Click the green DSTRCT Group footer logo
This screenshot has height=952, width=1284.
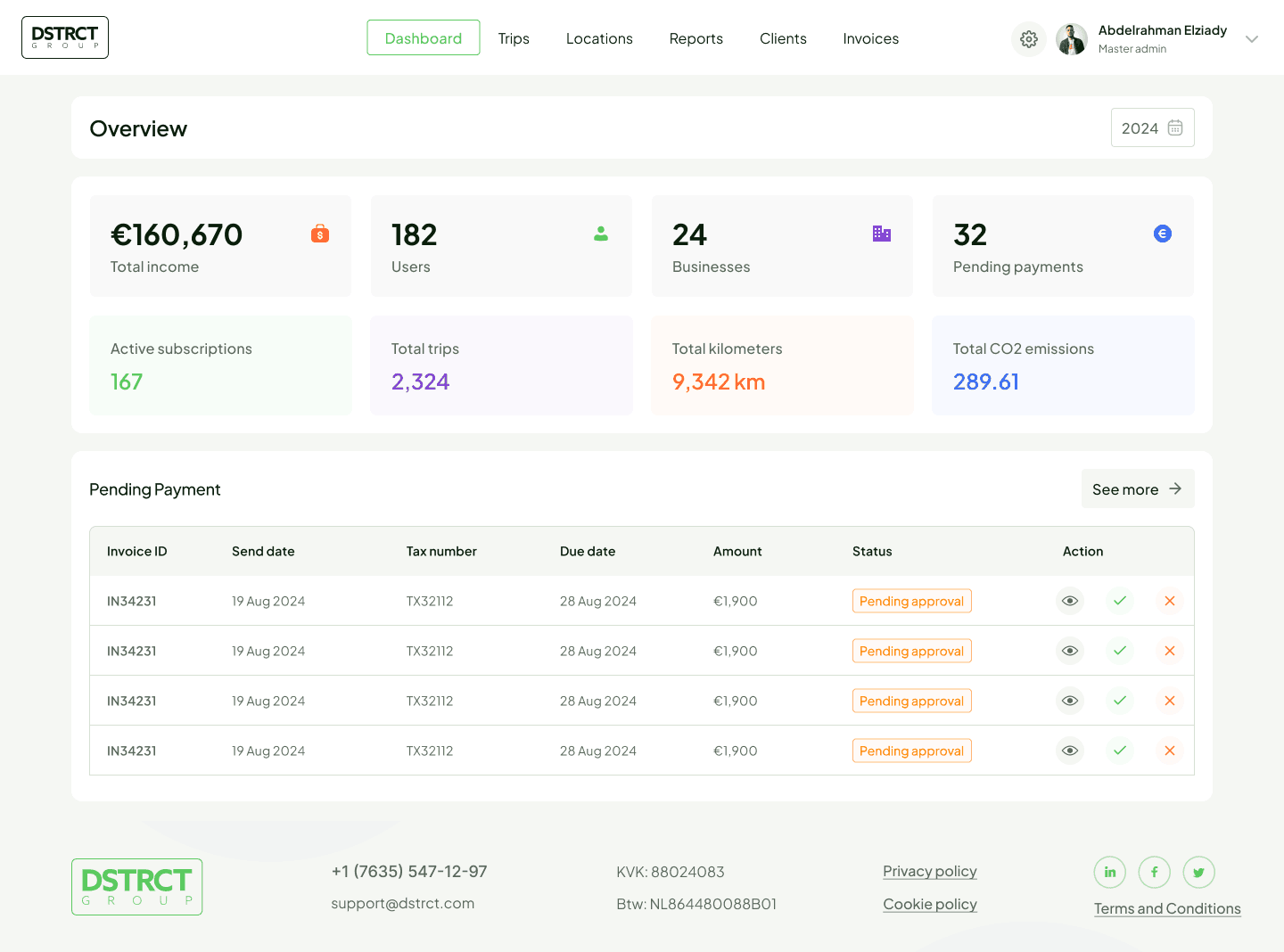pyautogui.click(x=137, y=887)
